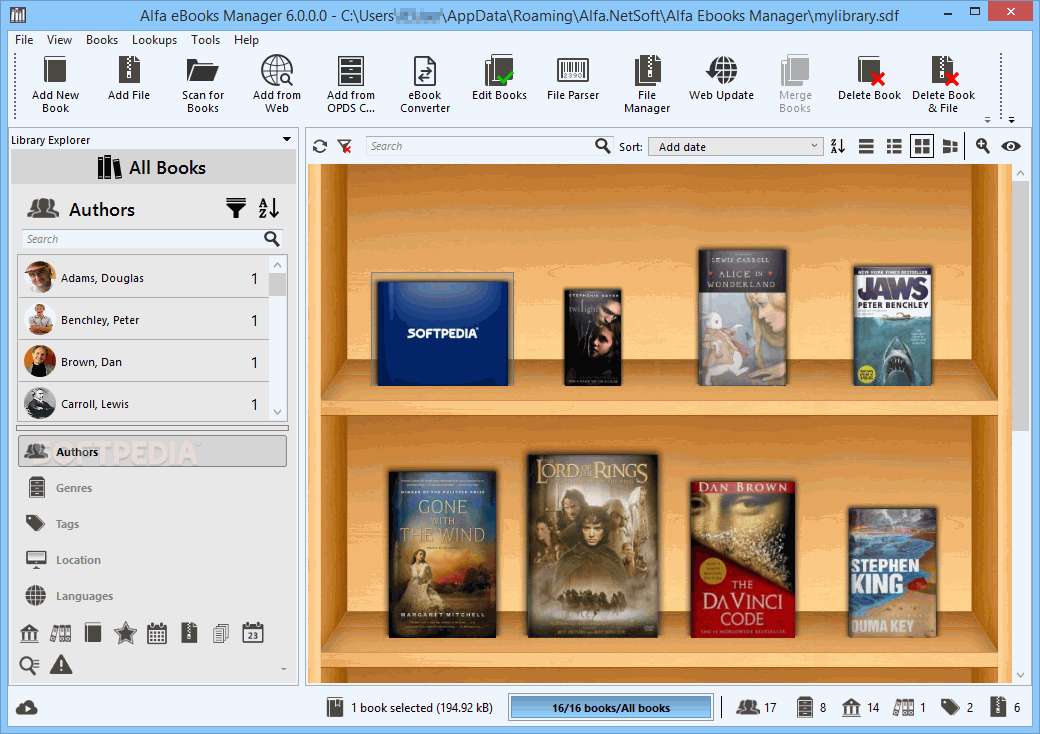1040x734 pixels.
Task: Focus the main book Search field
Action: click(x=481, y=146)
